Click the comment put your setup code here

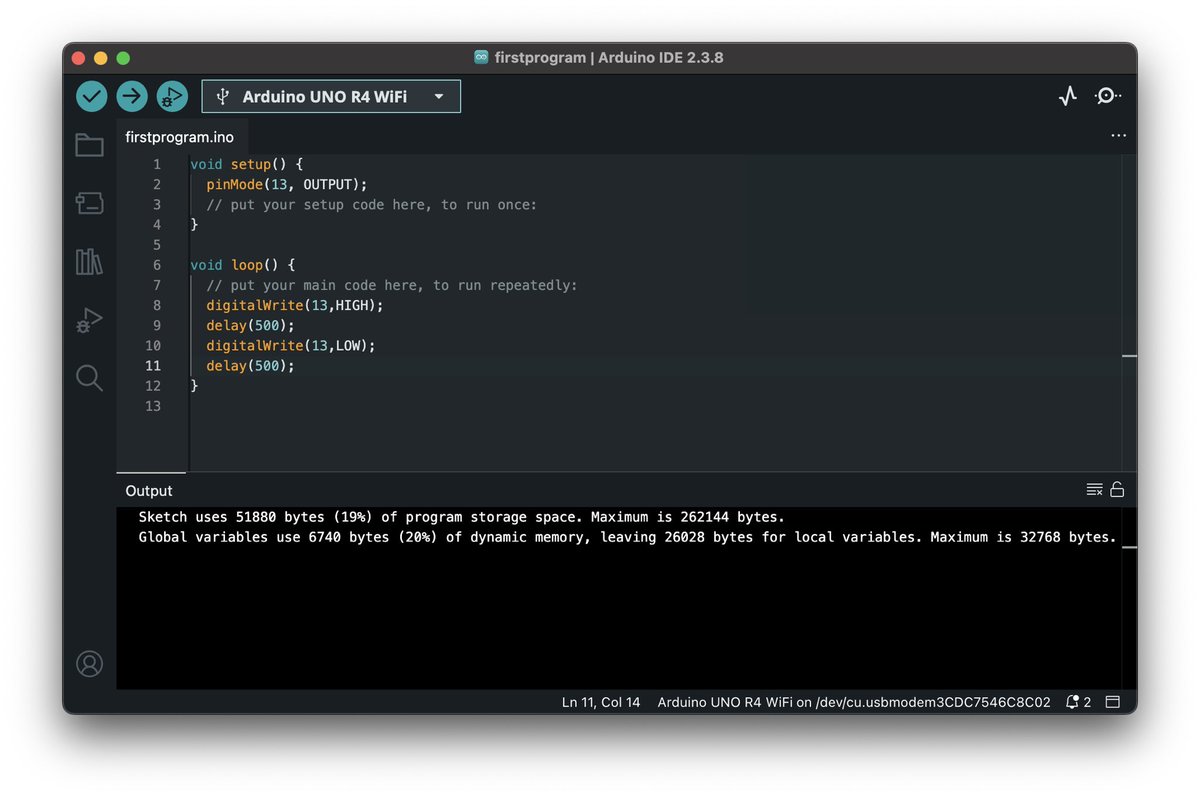[372, 204]
